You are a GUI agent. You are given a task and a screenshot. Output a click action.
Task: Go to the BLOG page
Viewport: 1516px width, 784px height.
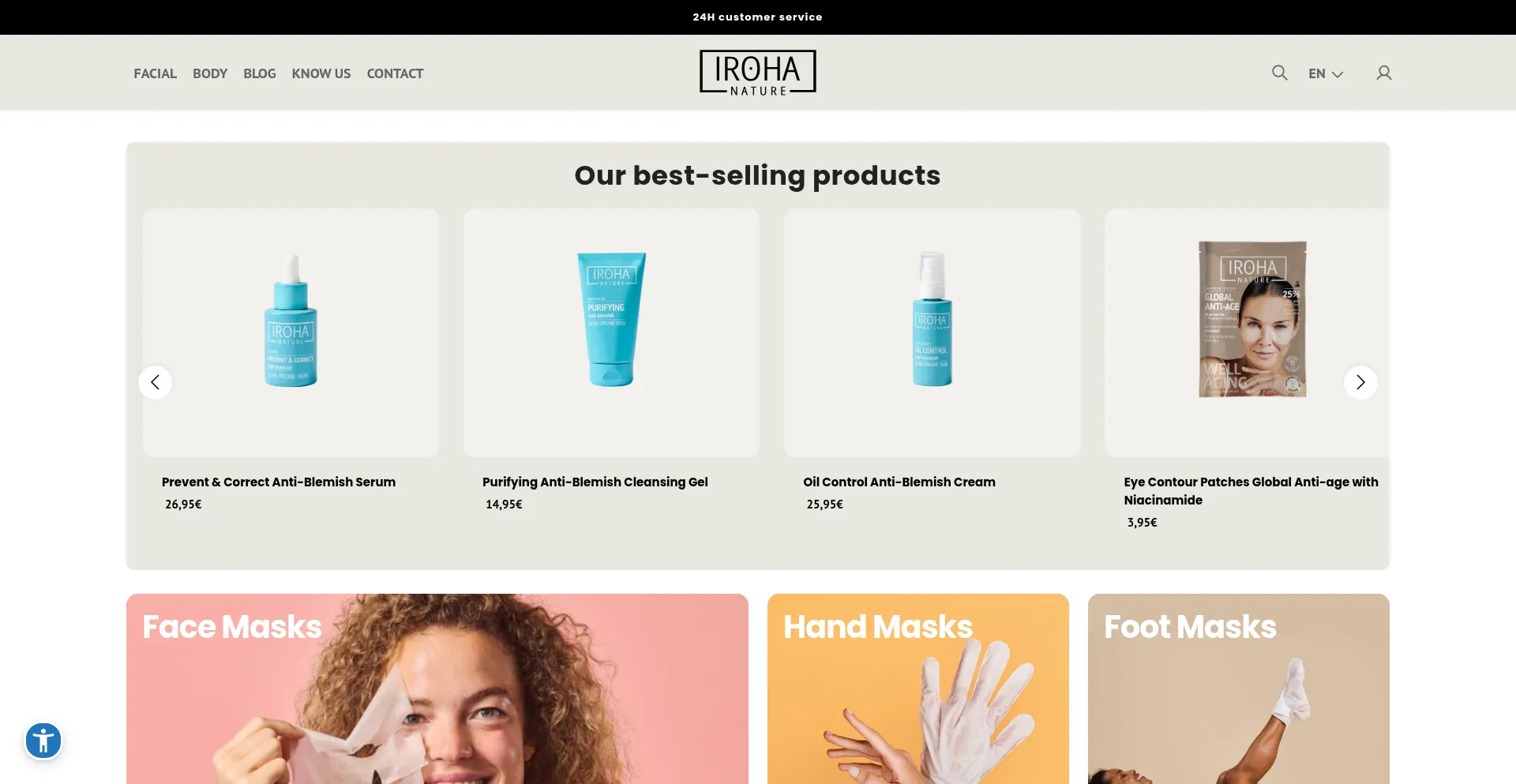[x=260, y=73]
